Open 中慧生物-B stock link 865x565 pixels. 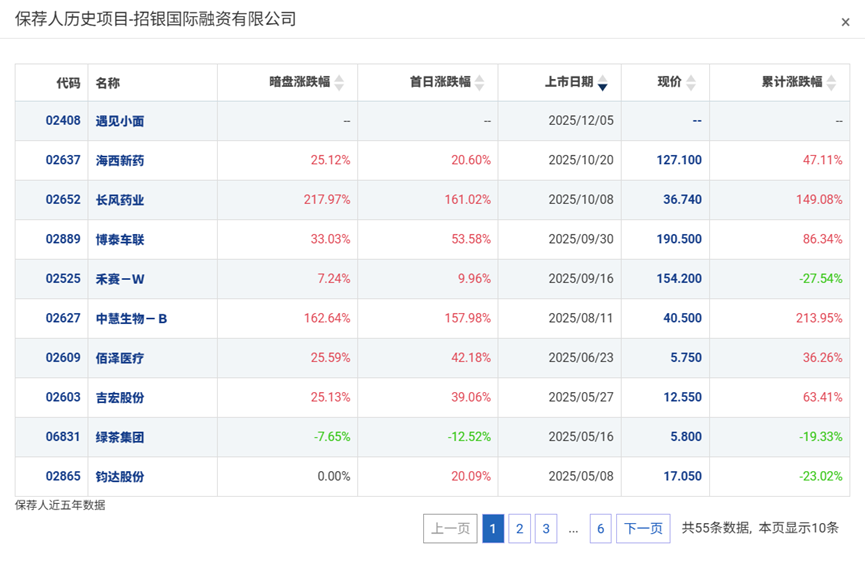tap(131, 319)
